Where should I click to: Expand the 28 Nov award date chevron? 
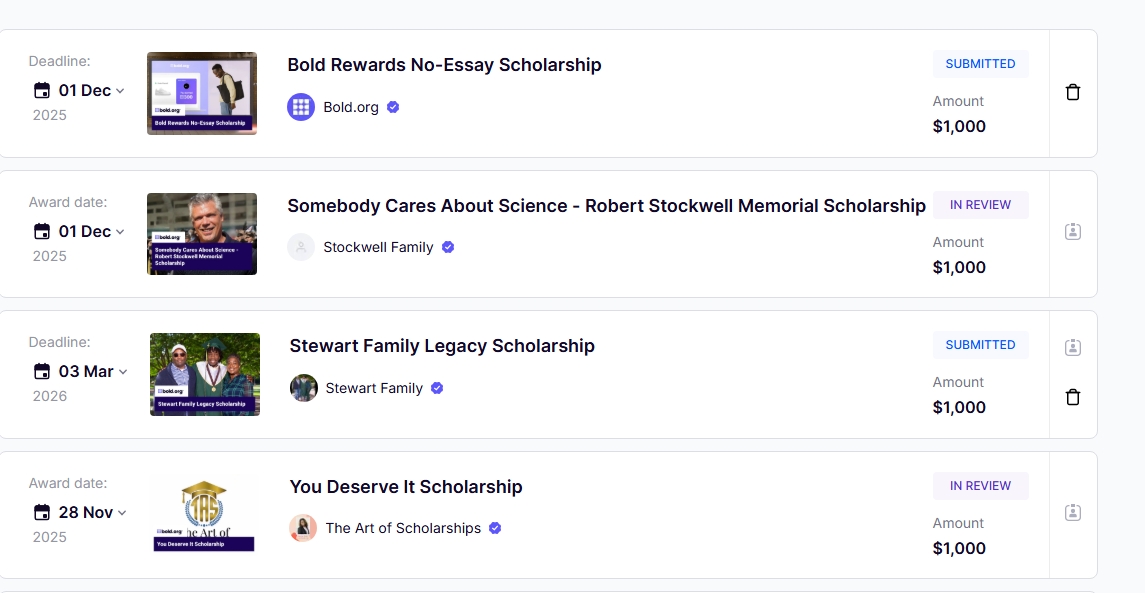click(122, 513)
